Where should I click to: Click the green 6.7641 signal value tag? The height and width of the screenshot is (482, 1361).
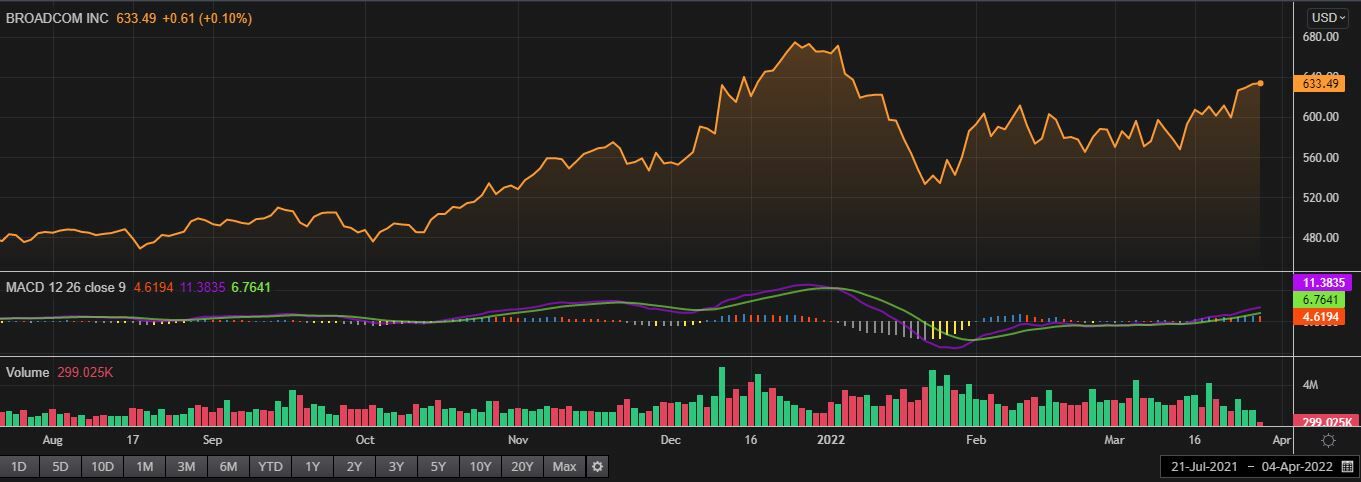(1320, 300)
